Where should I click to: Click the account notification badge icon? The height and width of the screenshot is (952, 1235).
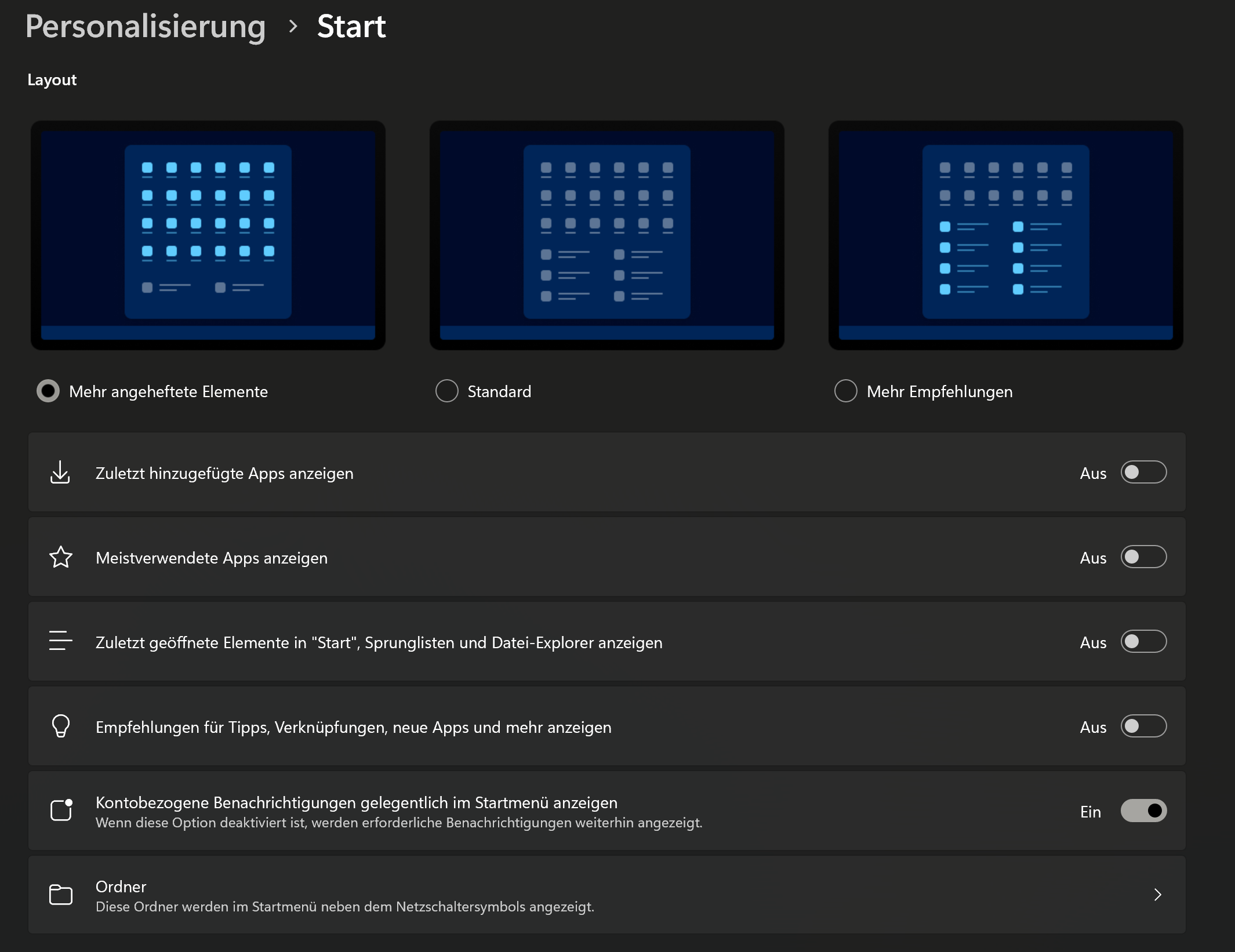(x=61, y=810)
